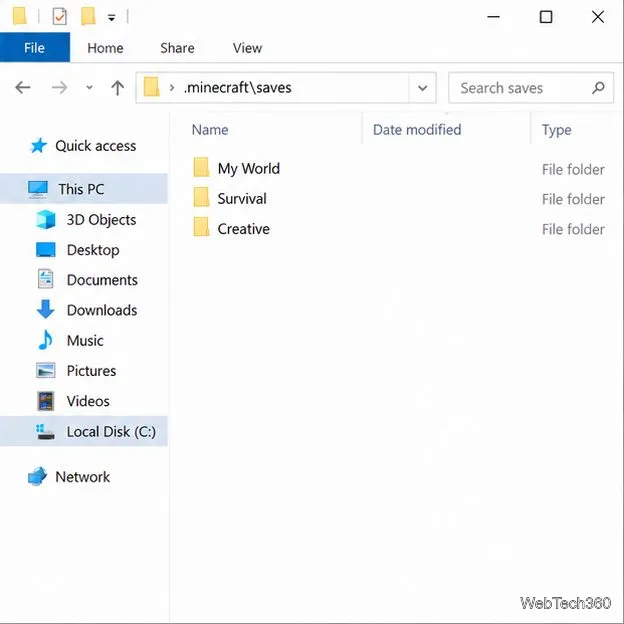Image resolution: width=624 pixels, height=624 pixels.
Task: Open Documents in navigation pane
Action: [102, 280]
